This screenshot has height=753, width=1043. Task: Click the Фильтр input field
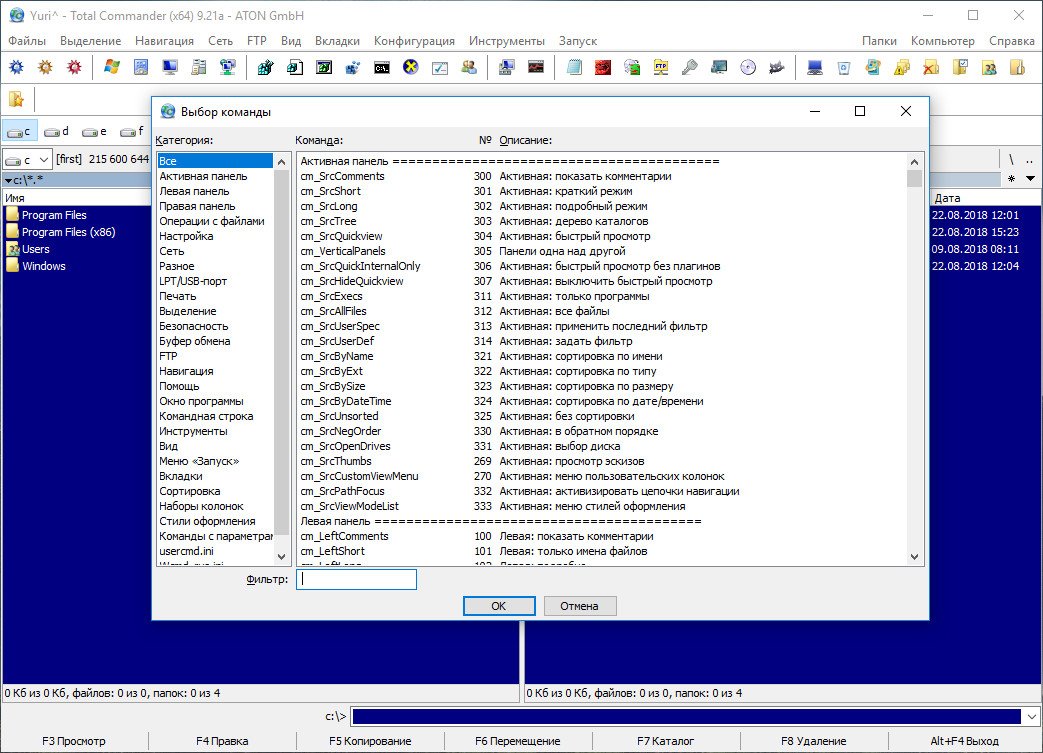(x=357, y=579)
